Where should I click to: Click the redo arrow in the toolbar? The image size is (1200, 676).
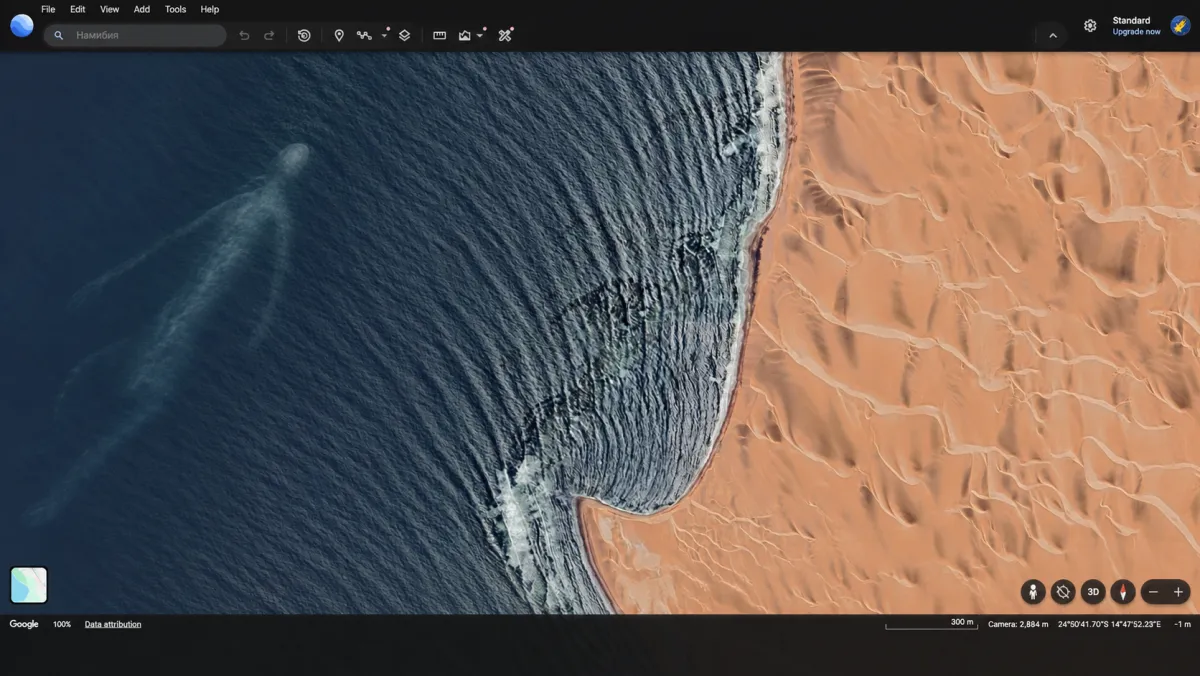pos(269,35)
